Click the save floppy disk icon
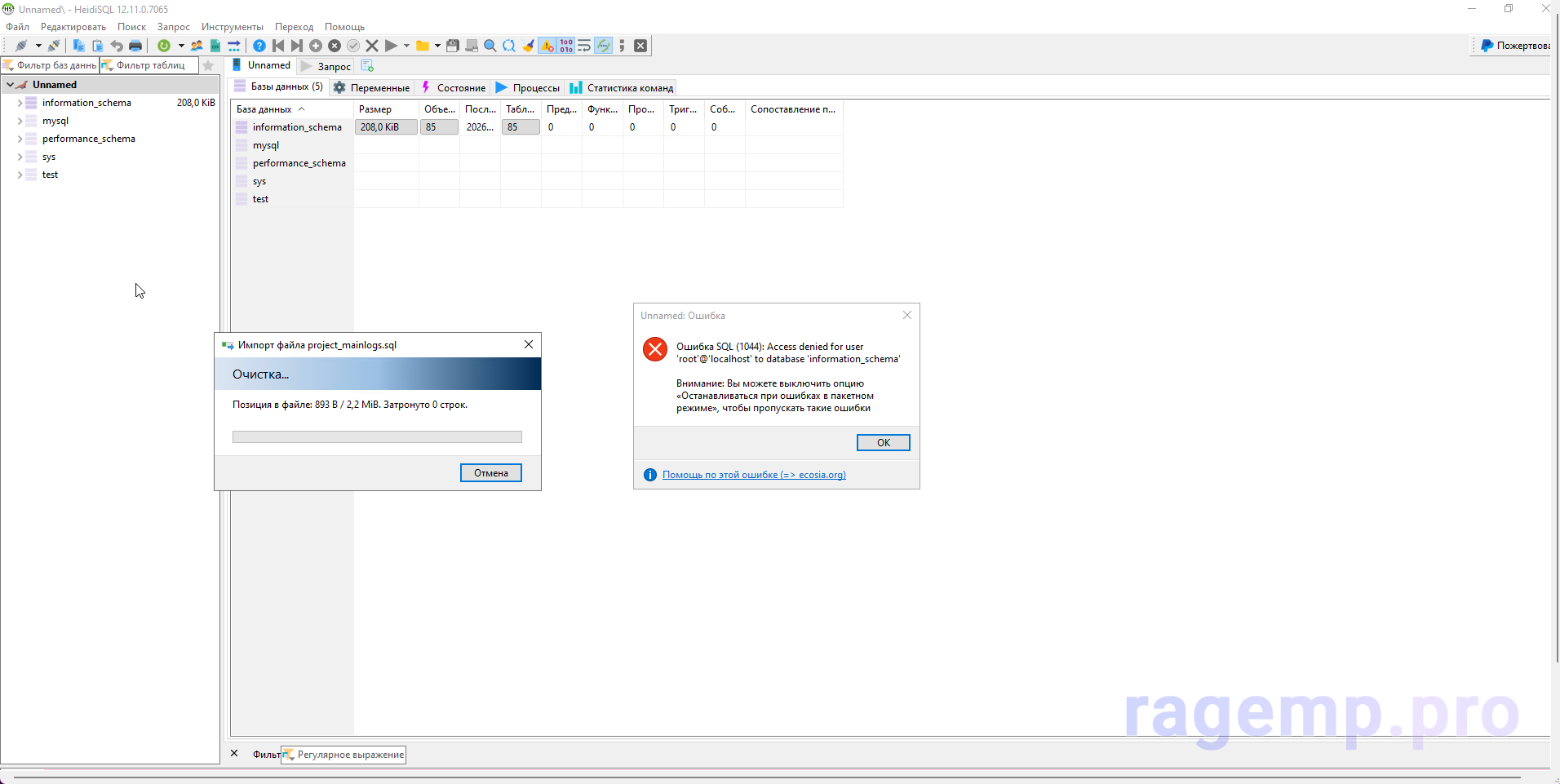Image resolution: width=1560 pixels, height=784 pixels. click(x=452, y=46)
